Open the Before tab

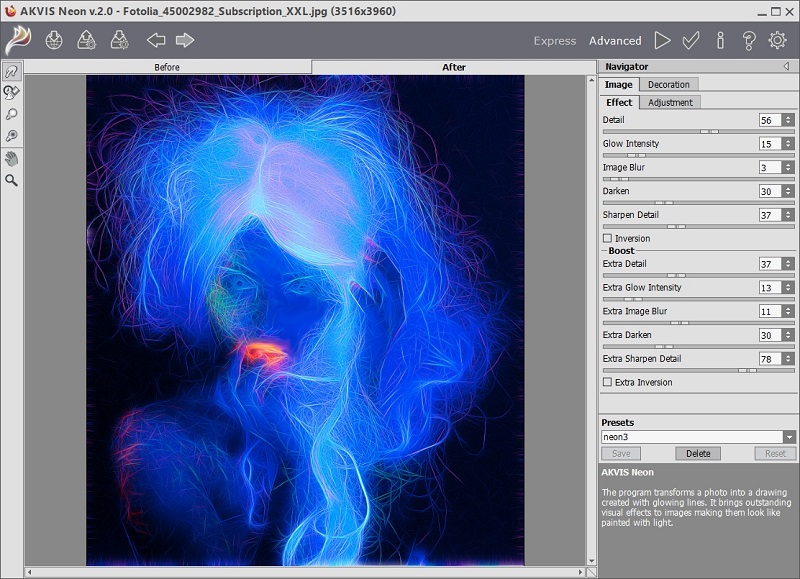pos(167,67)
